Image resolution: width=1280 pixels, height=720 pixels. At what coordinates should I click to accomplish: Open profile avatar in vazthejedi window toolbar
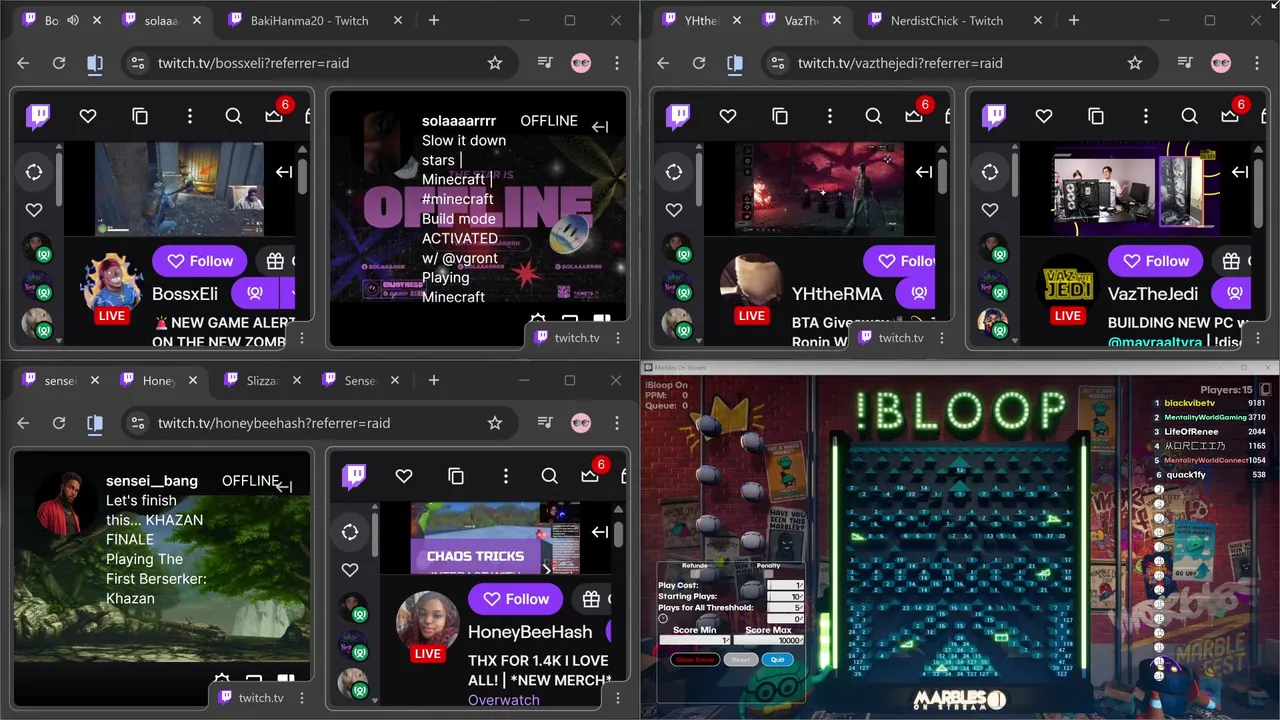pos(1221,63)
